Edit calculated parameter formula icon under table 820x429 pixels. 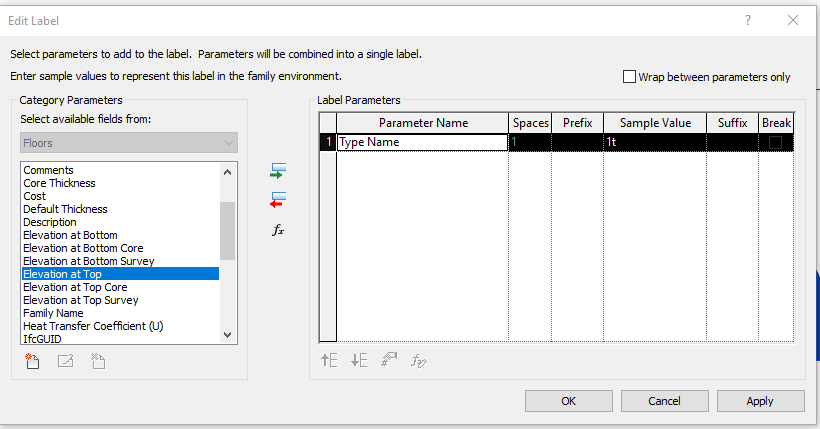coord(419,360)
